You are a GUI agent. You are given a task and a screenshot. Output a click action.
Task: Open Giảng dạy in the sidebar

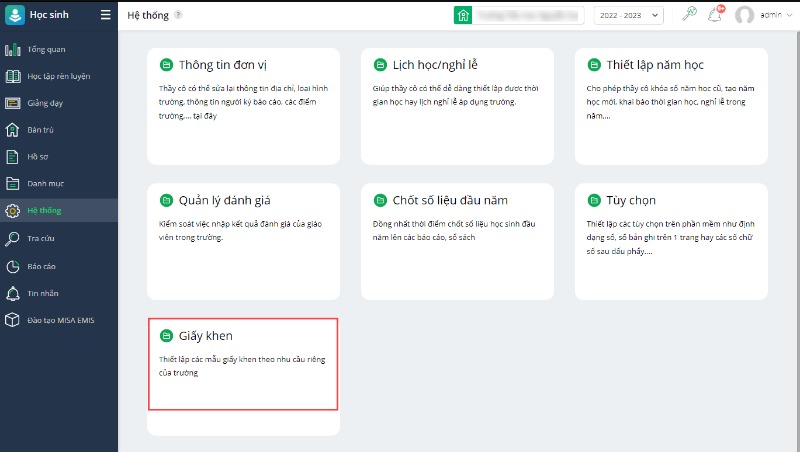coord(45,103)
